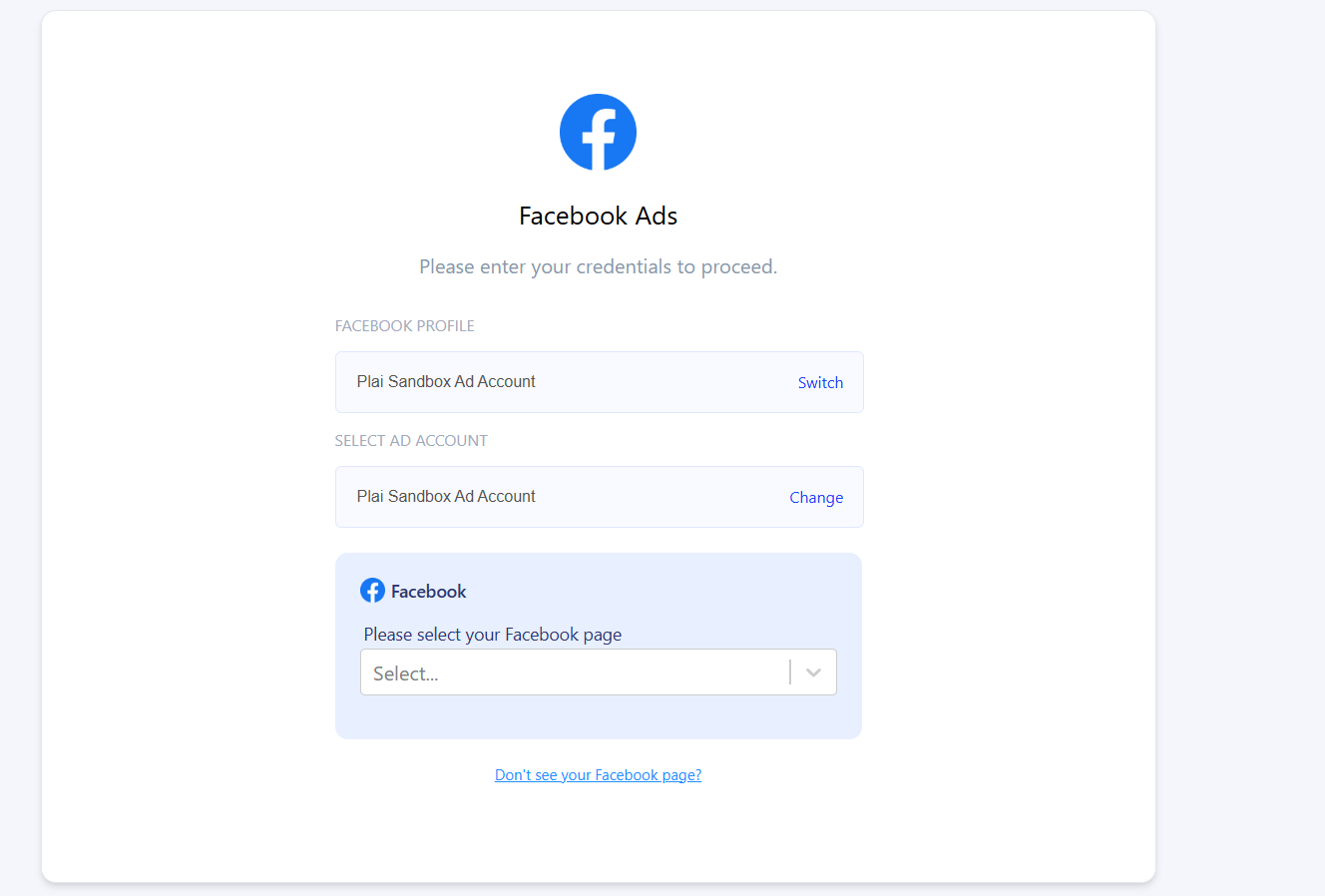
Task: Expand the Facebook page chevron arrow
Action: pos(813,672)
